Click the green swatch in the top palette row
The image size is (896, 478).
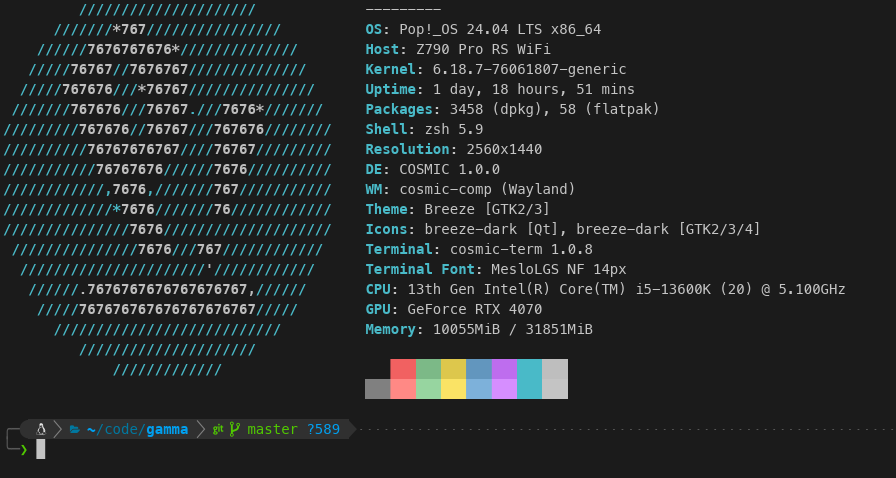pos(428,369)
